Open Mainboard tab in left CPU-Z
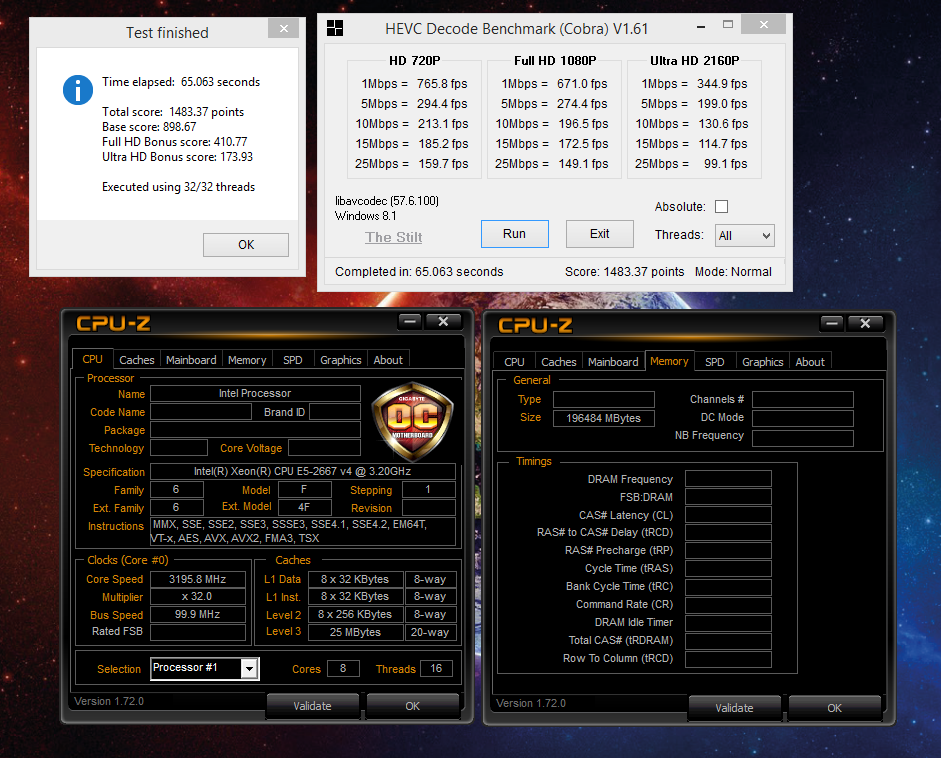This screenshot has height=758, width=941. pyautogui.click(x=191, y=359)
